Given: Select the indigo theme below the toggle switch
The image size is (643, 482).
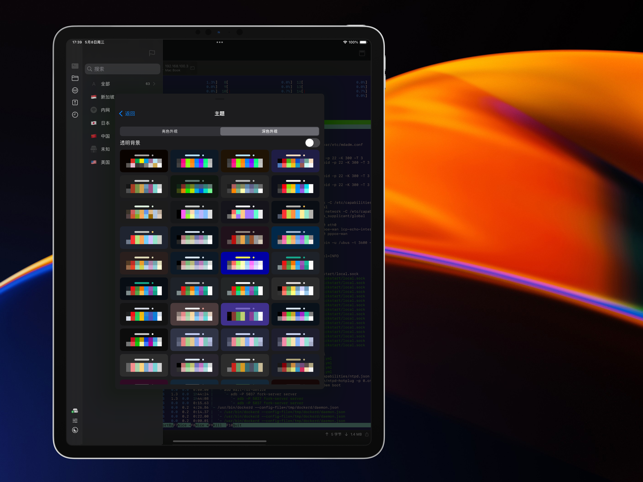Looking at the screenshot, I should tap(295, 161).
